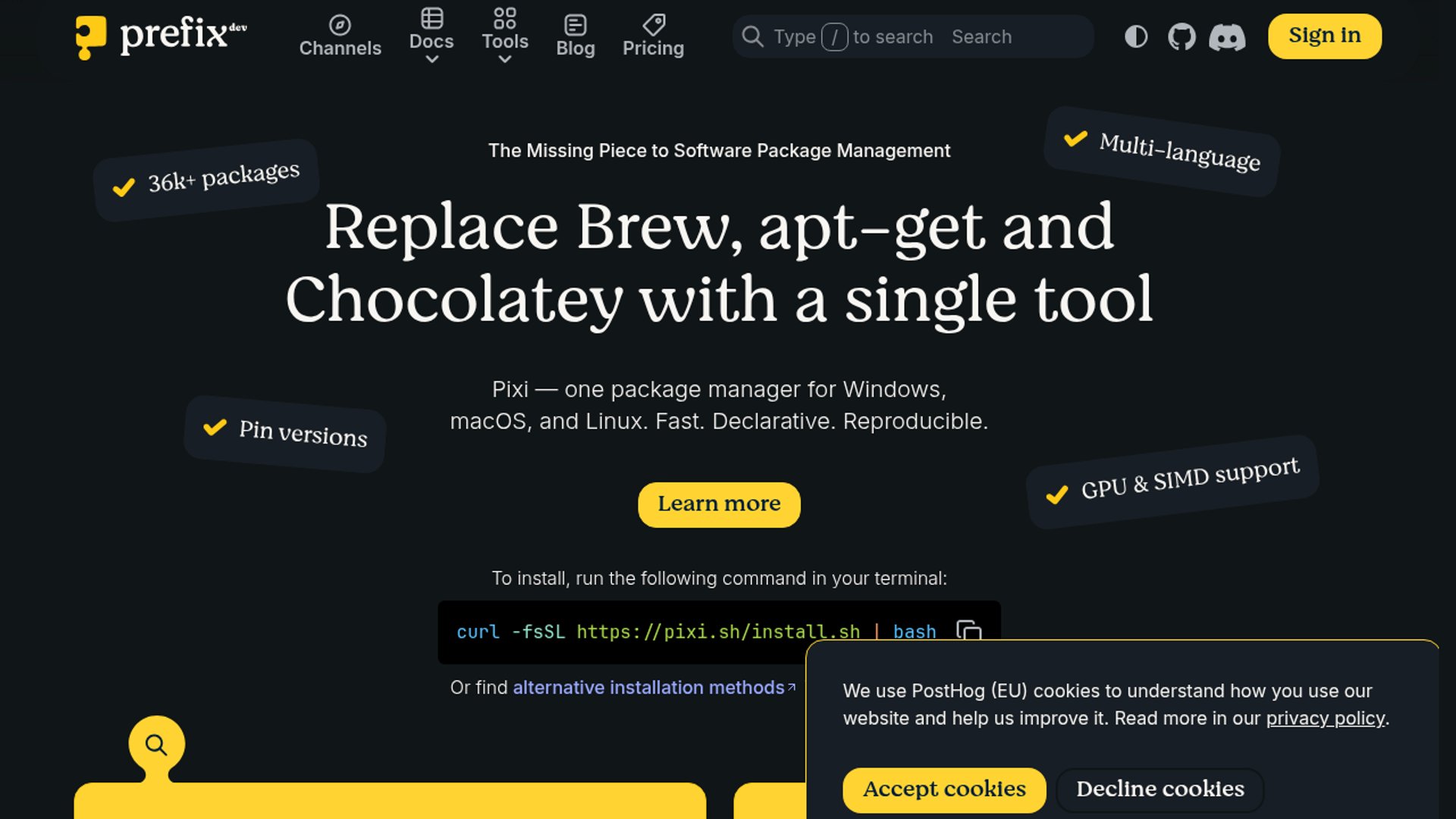Viewport: 1456px width, 819px height.
Task: Click the Learn more button
Action: tap(719, 504)
